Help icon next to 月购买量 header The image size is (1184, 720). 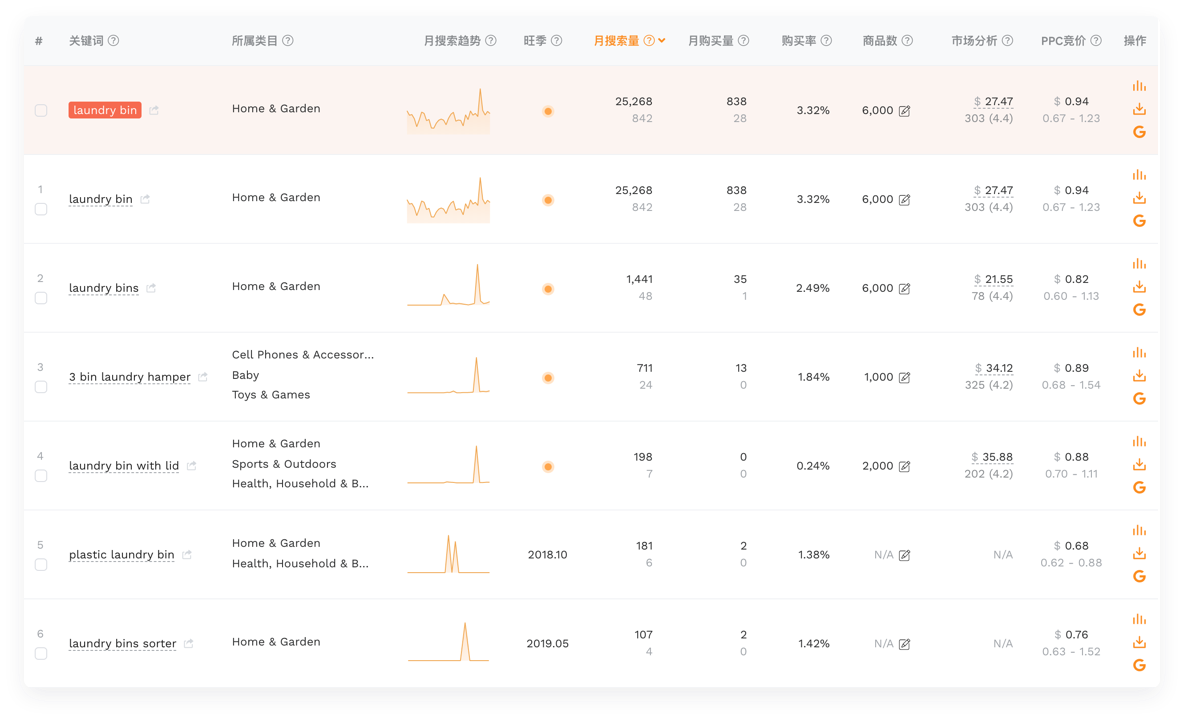pos(744,41)
